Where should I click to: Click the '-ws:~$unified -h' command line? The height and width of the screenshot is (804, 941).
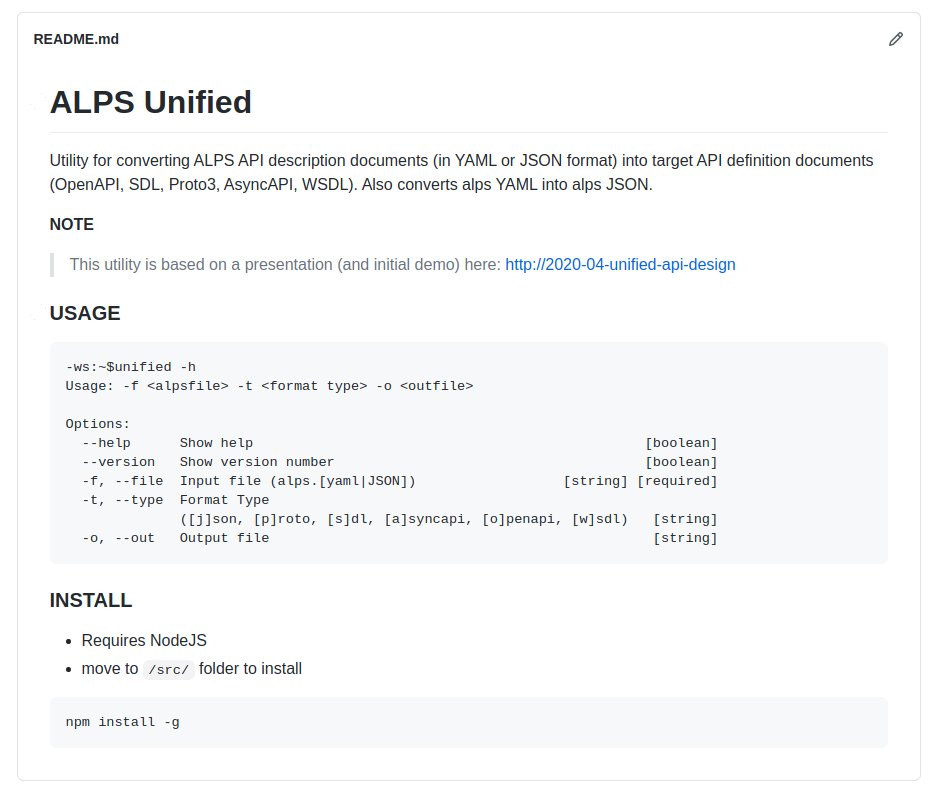[130, 367]
